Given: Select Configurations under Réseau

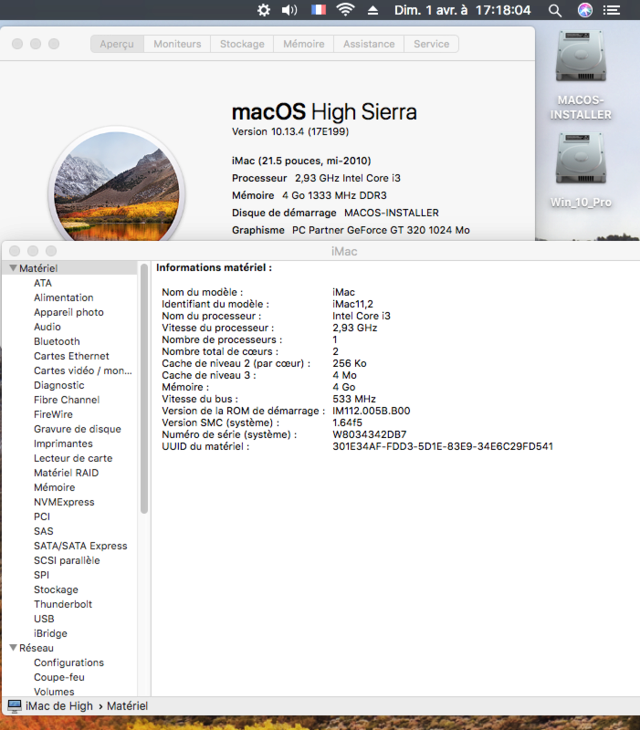Looking at the screenshot, I should pos(69,662).
